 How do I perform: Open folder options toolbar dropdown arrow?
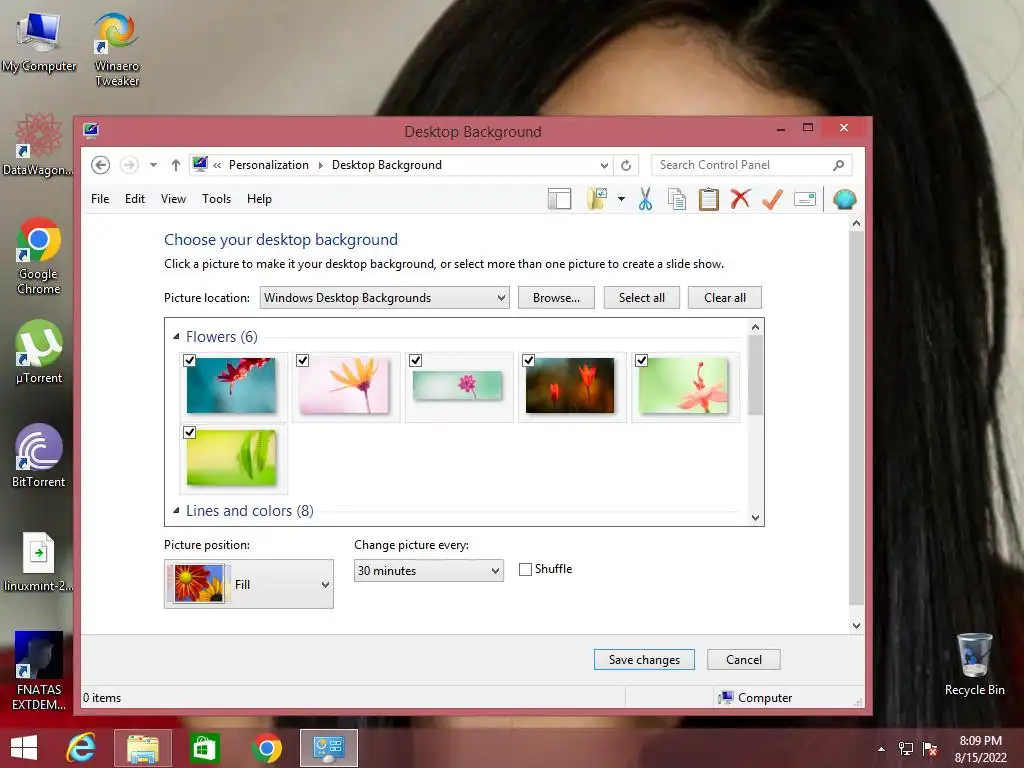(x=621, y=199)
